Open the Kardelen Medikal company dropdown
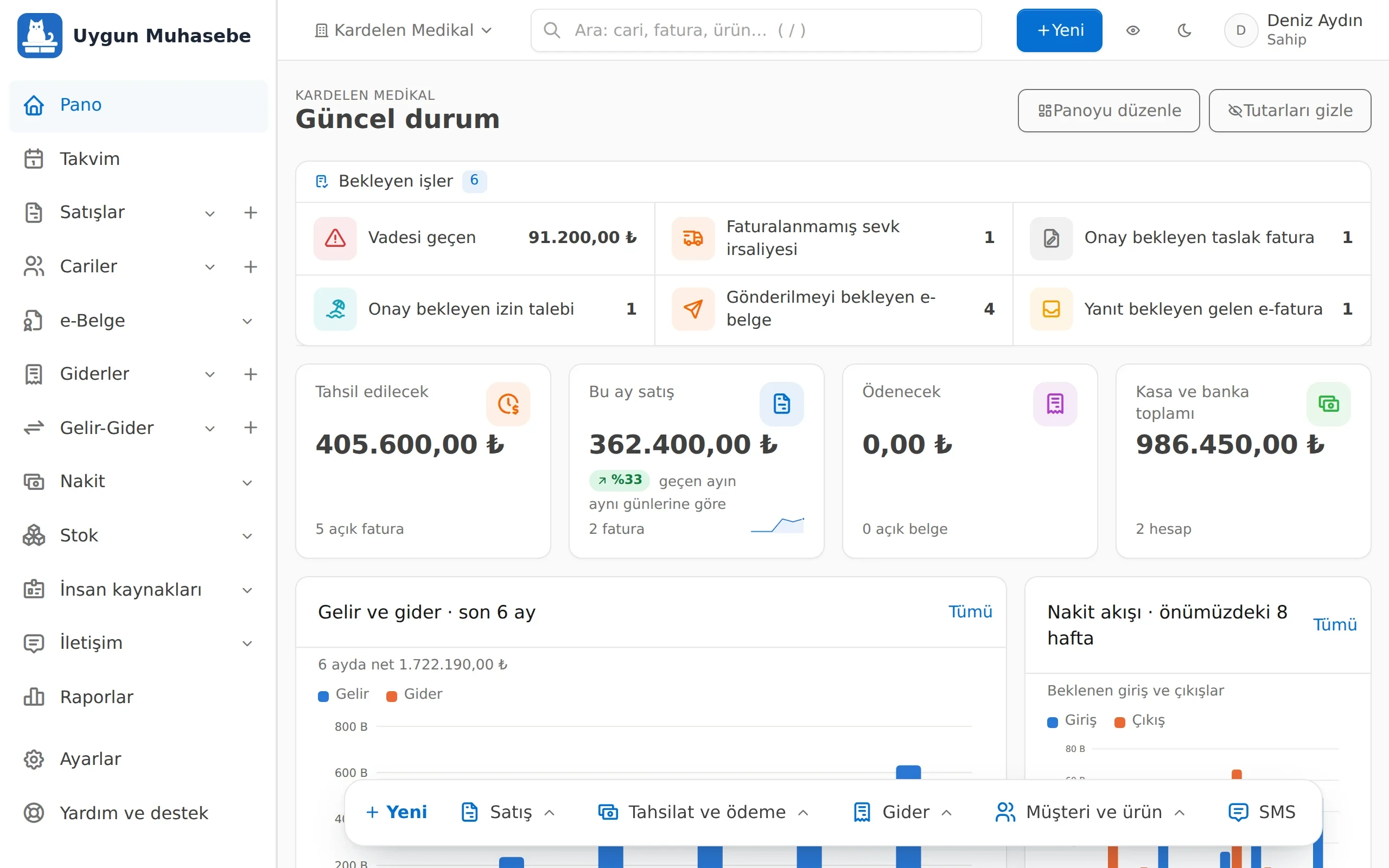The width and height of the screenshot is (1389, 868). click(404, 30)
